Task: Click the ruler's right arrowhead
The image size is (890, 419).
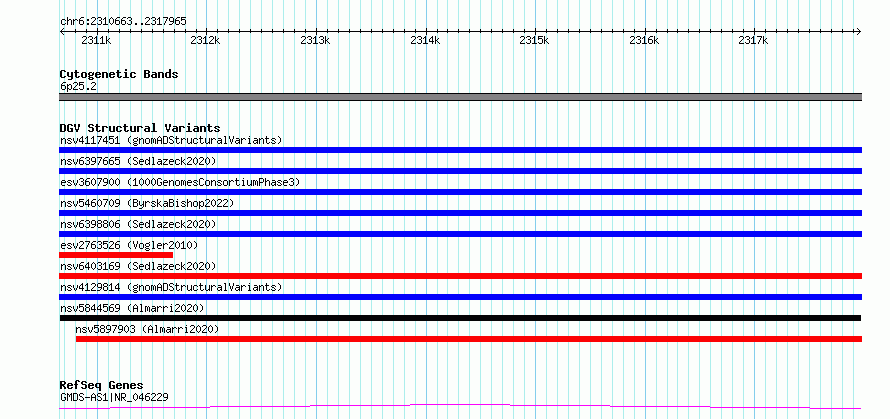Action: point(859,32)
